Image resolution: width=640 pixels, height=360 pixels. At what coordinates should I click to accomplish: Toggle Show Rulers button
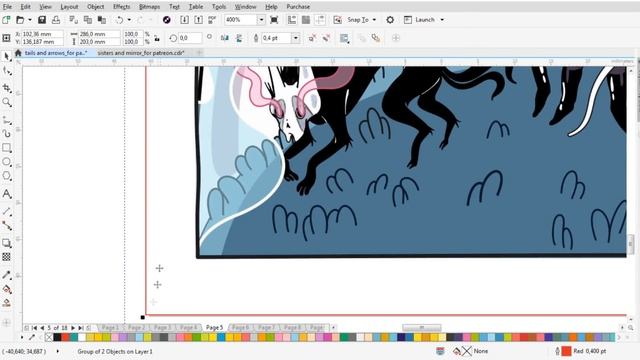coord(292,20)
